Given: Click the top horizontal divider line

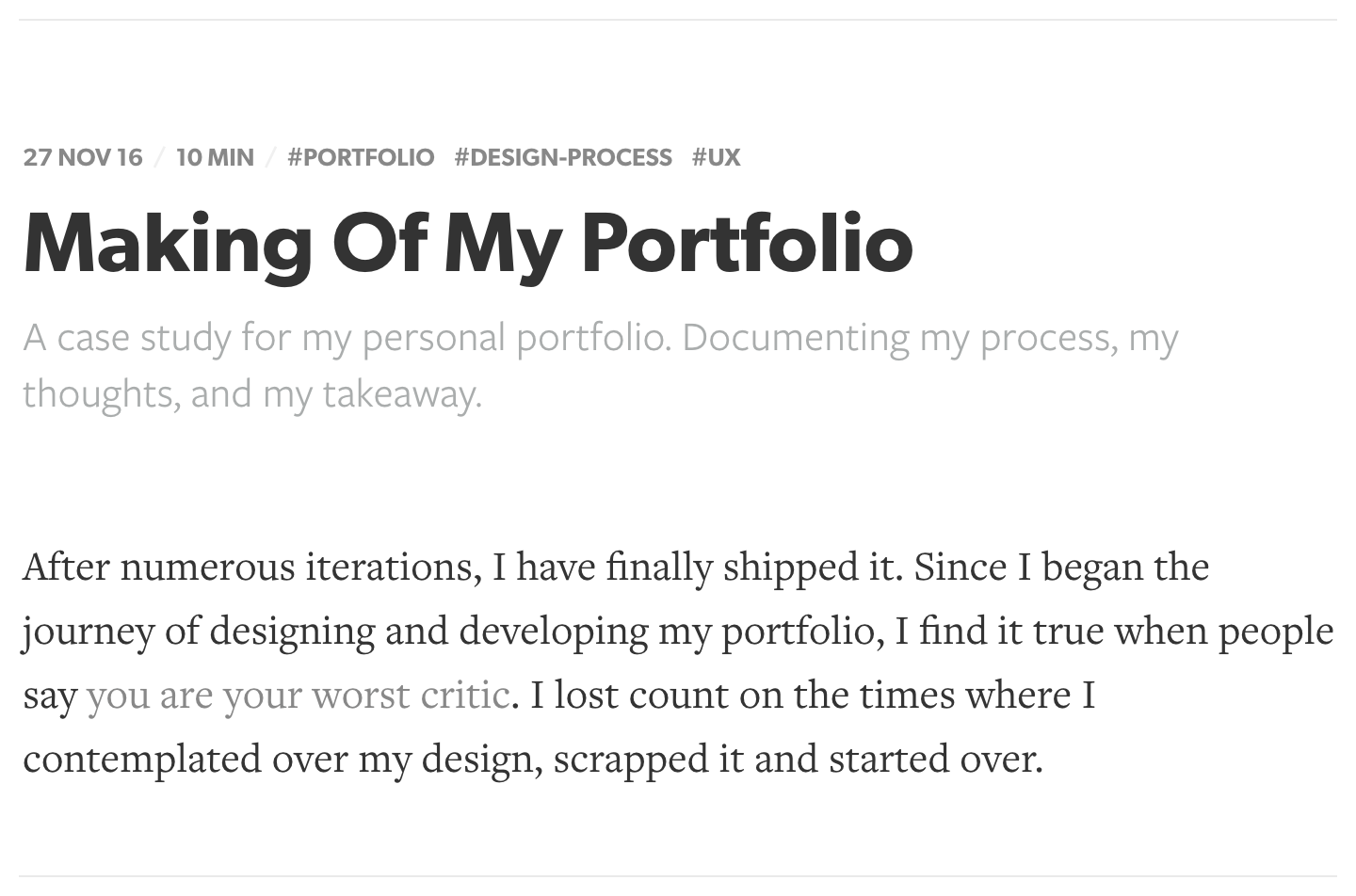Looking at the screenshot, I should (x=678, y=19).
